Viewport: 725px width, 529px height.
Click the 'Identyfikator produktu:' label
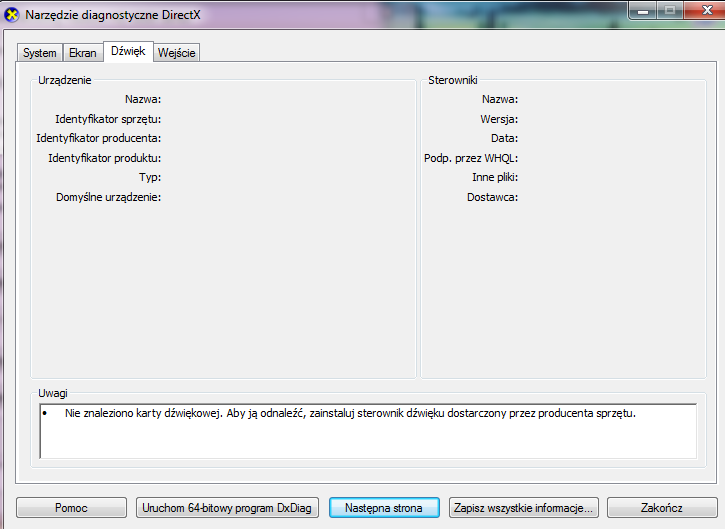(x=104, y=158)
